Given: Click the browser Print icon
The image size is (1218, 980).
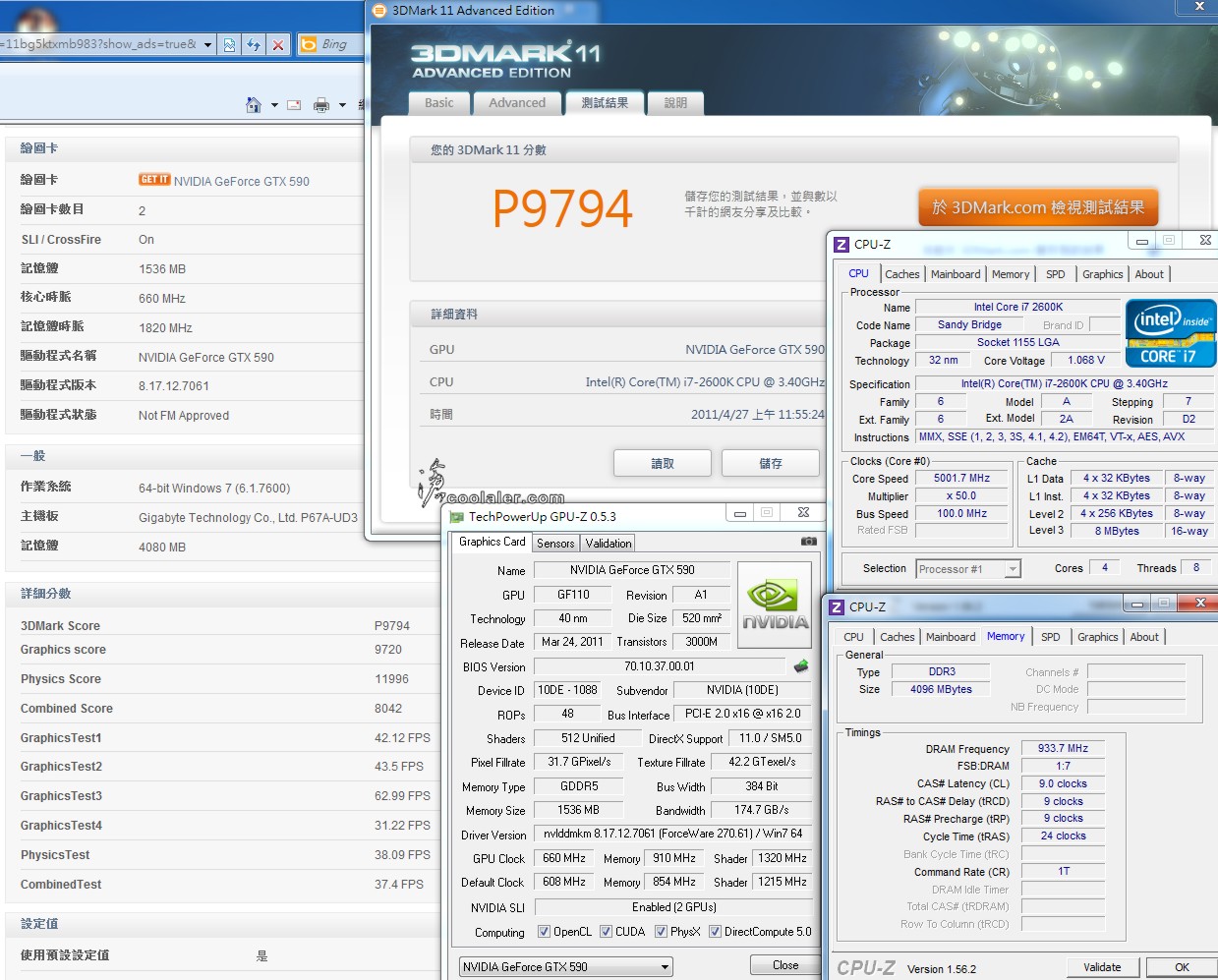Looking at the screenshot, I should [321, 105].
